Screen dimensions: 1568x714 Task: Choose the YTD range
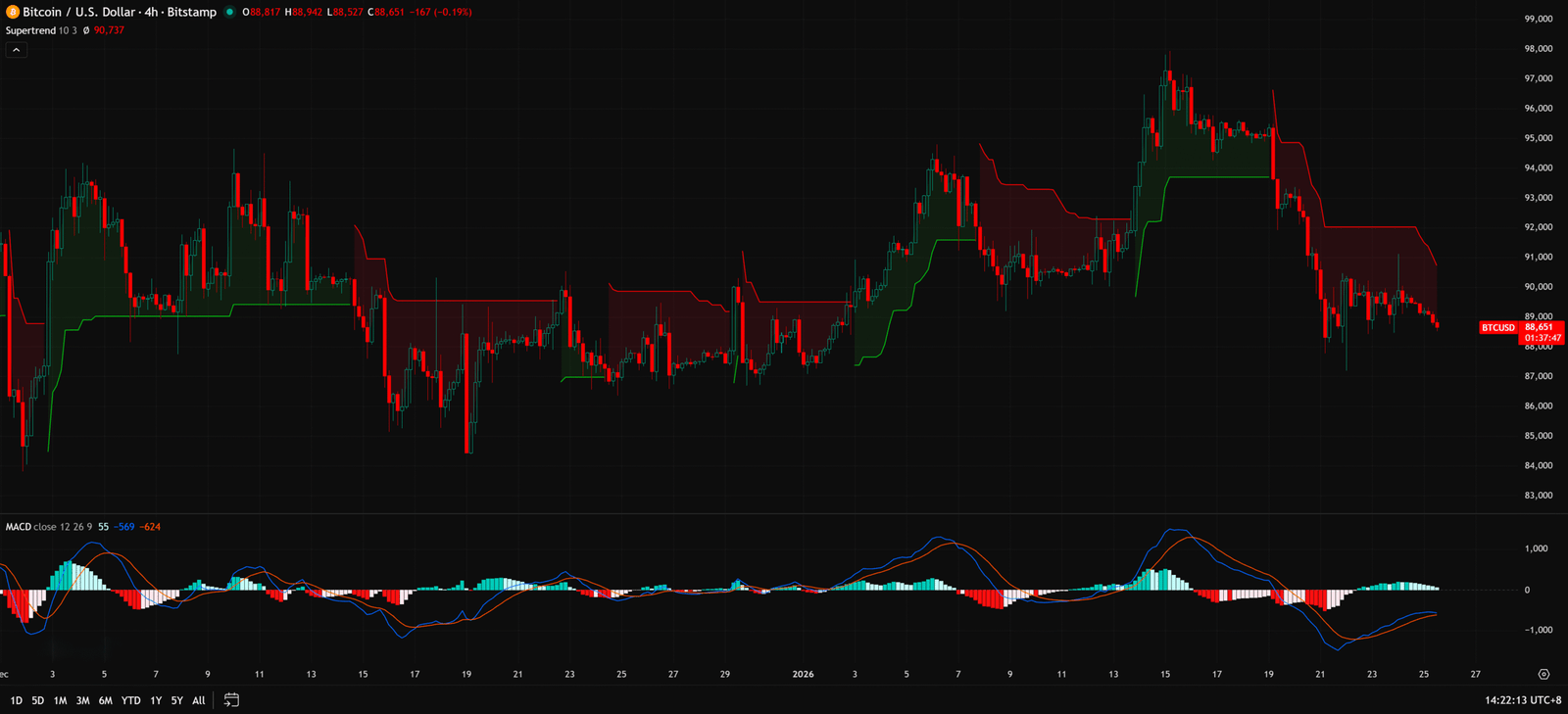tap(130, 700)
